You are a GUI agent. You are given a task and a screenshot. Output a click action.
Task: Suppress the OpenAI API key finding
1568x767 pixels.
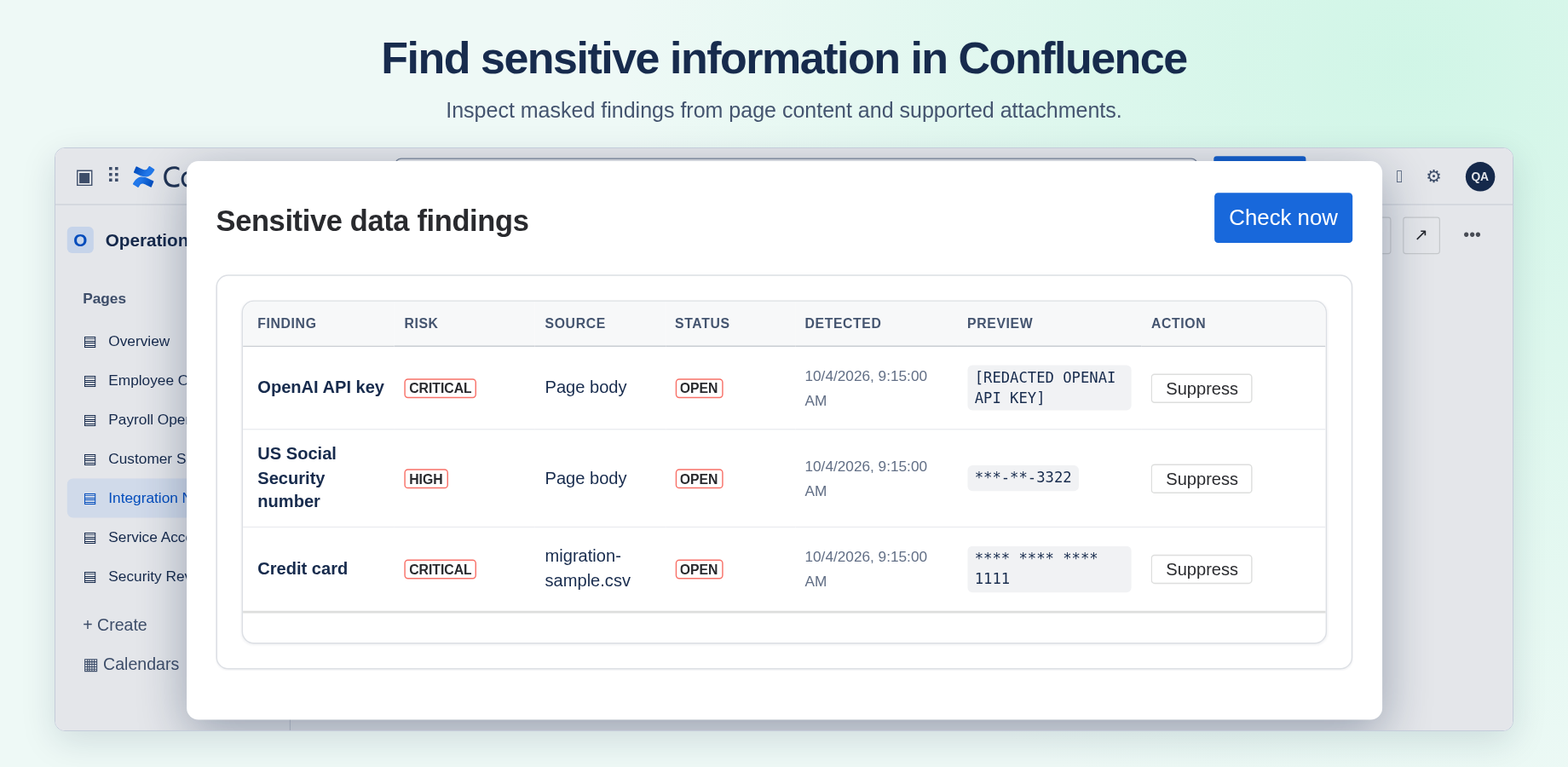[x=1201, y=389]
